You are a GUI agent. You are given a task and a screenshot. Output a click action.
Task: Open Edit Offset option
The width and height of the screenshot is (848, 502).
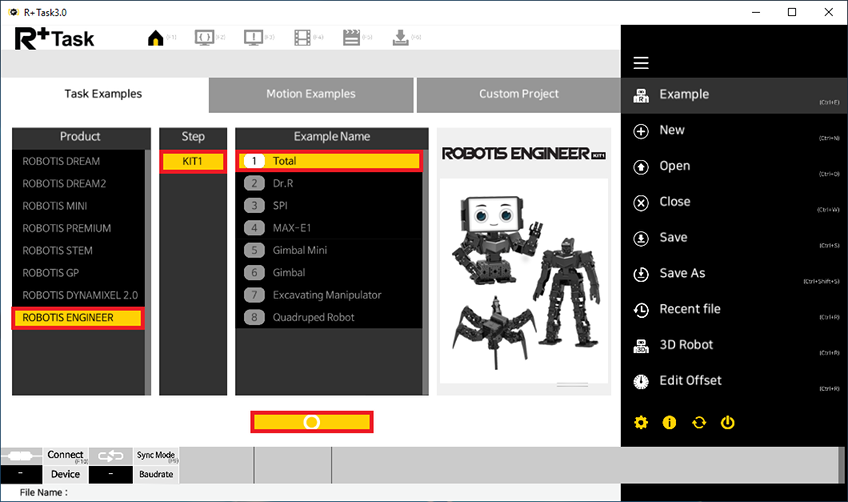coord(734,380)
